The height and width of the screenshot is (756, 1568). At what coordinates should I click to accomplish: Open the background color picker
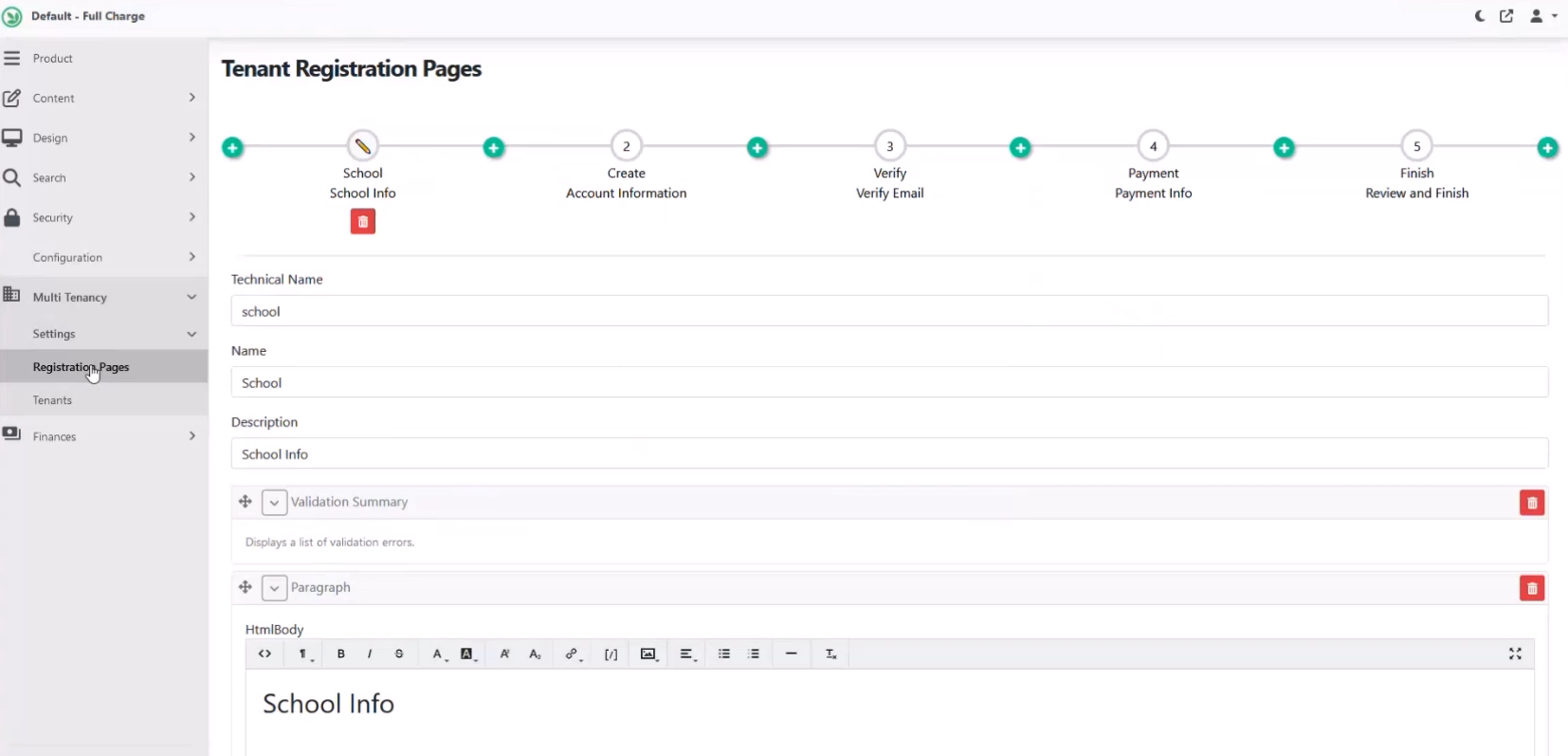click(x=469, y=655)
